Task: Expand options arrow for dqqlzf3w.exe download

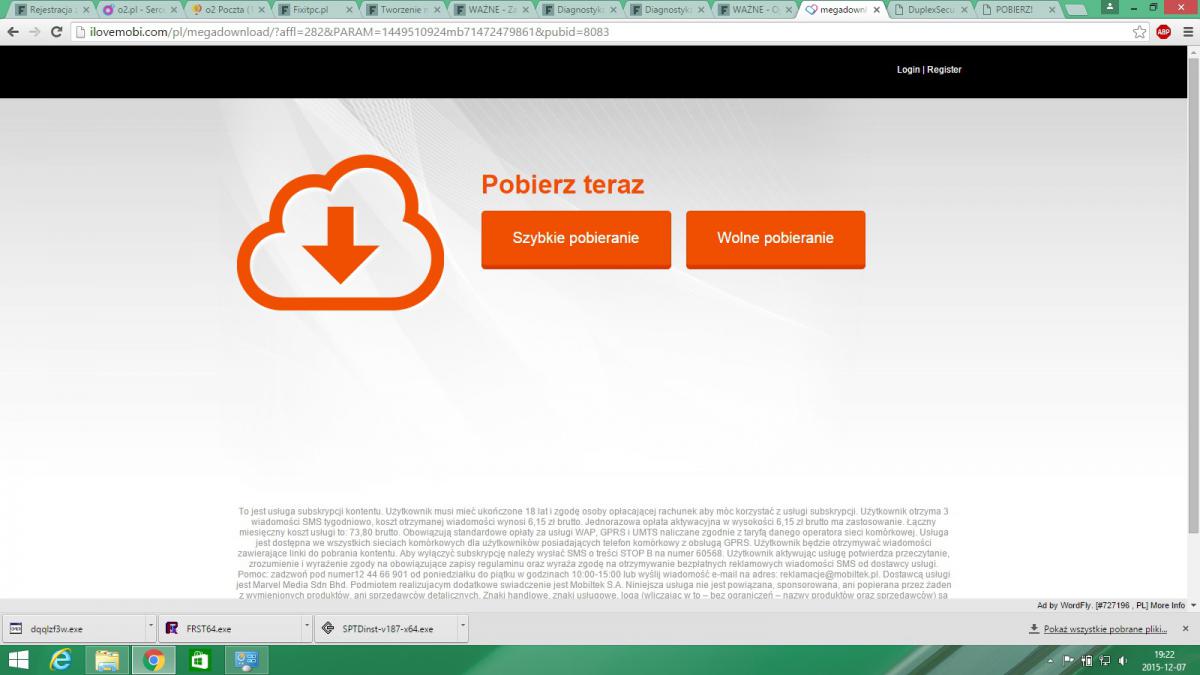Action: 151,628
